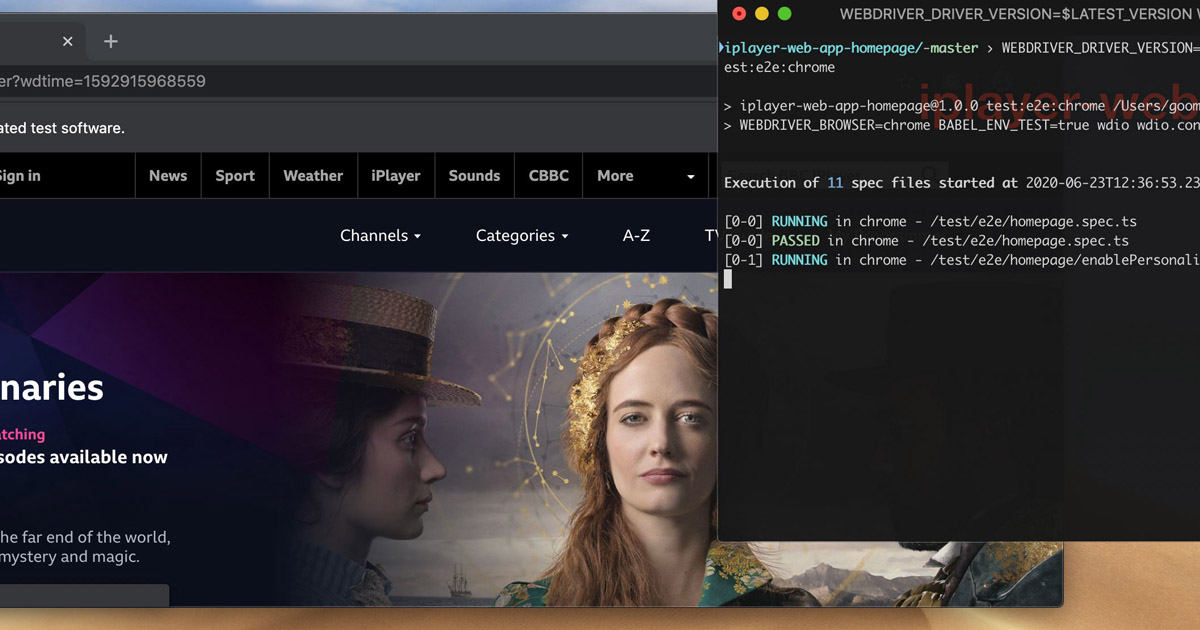Minimize the terminal with yellow button

coord(762,14)
